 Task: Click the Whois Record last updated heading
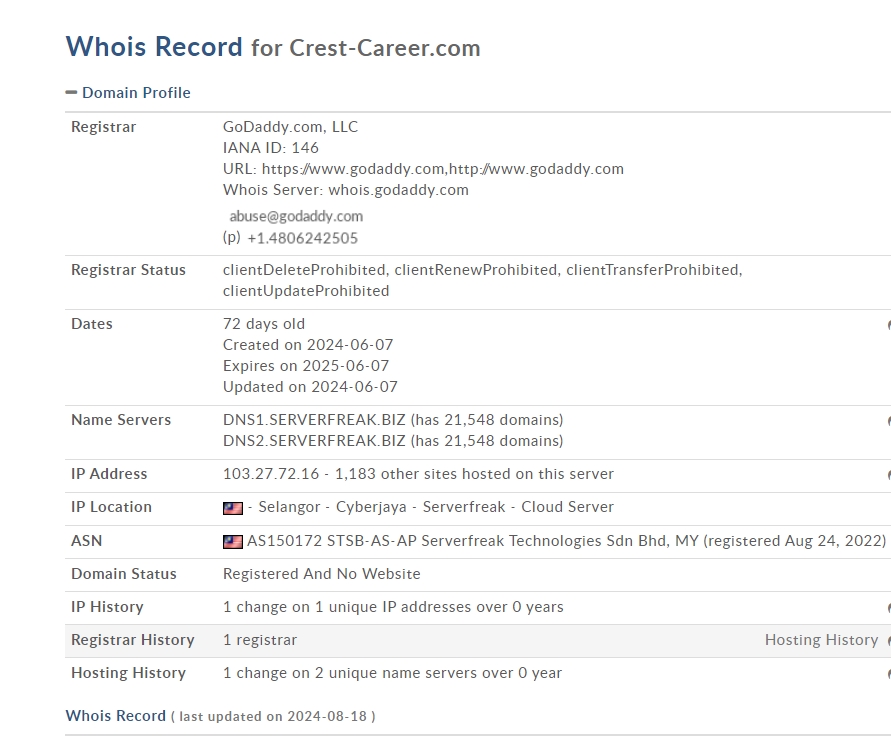[220, 716]
